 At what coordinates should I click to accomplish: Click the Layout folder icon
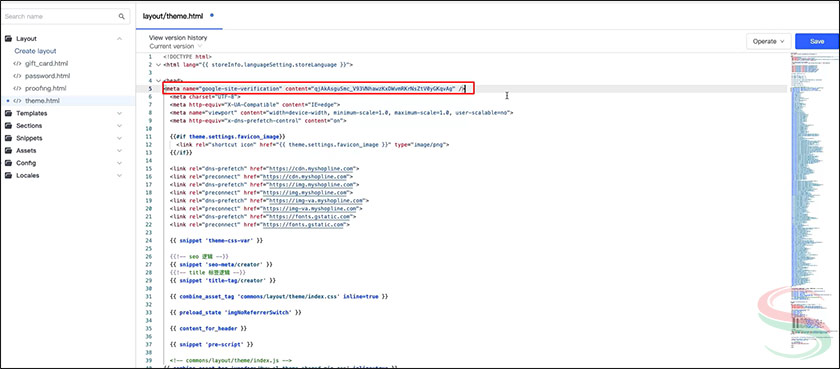click(8, 39)
